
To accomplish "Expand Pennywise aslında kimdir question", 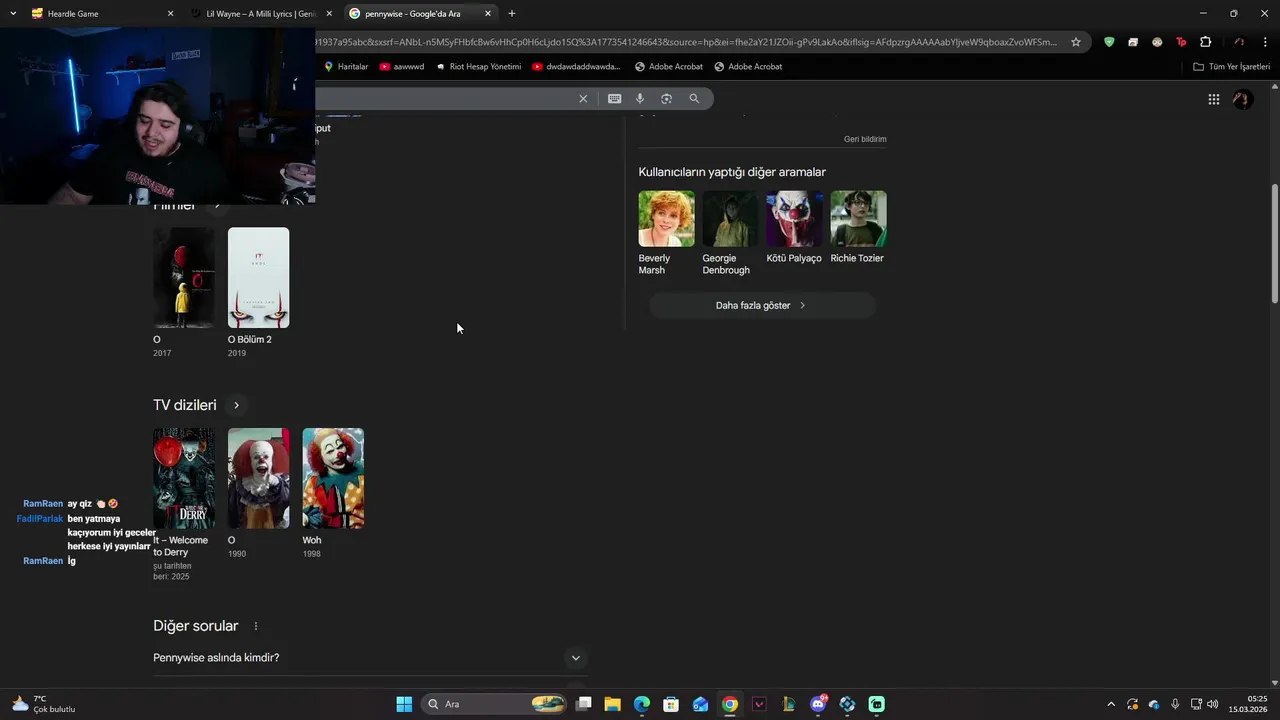I will tap(368, 658).
